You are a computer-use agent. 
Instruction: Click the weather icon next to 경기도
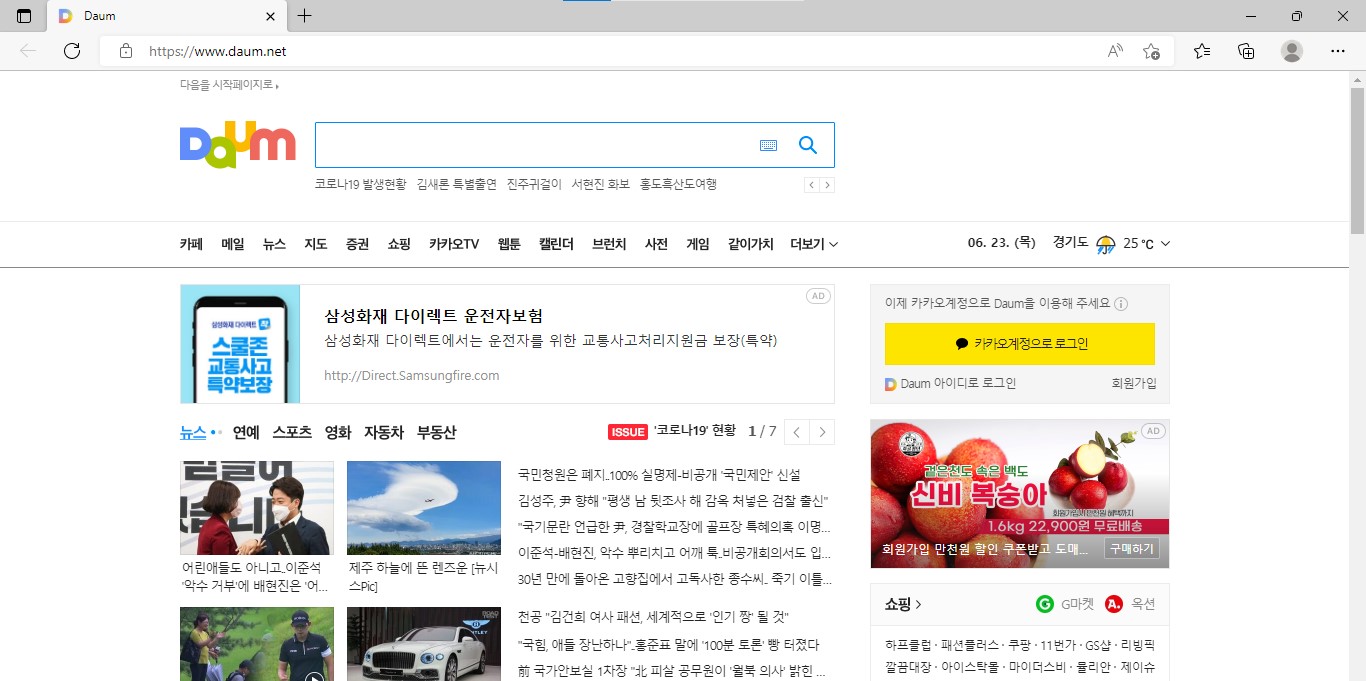click(1105, 244)
